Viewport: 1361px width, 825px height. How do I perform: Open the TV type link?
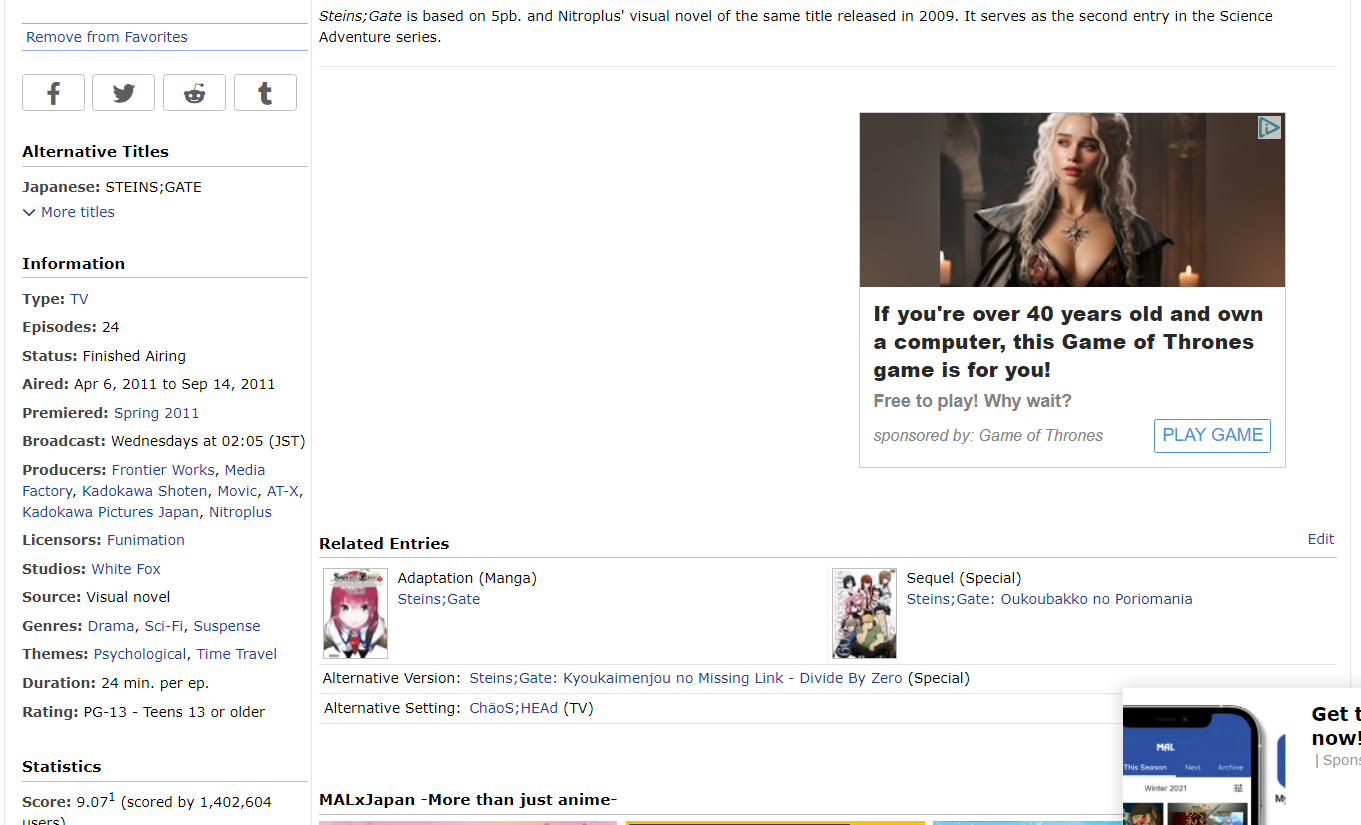point(79,299)
